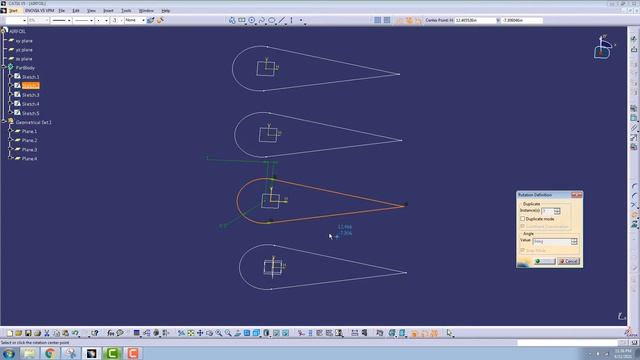Open the line thickness dropdown
Screen dimensions: 640x360
(61, 20)
